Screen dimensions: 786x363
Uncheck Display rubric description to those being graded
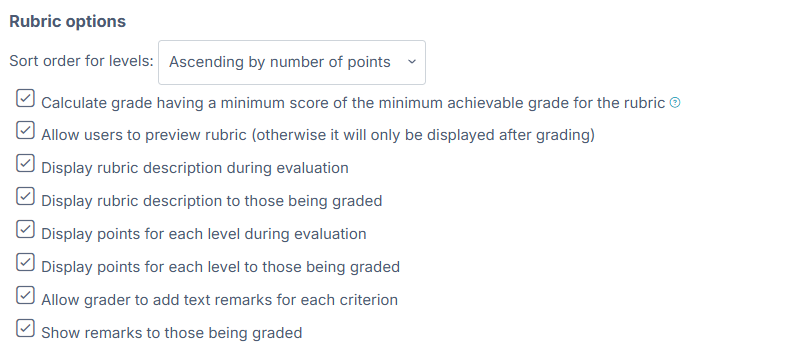pos(25,196)
